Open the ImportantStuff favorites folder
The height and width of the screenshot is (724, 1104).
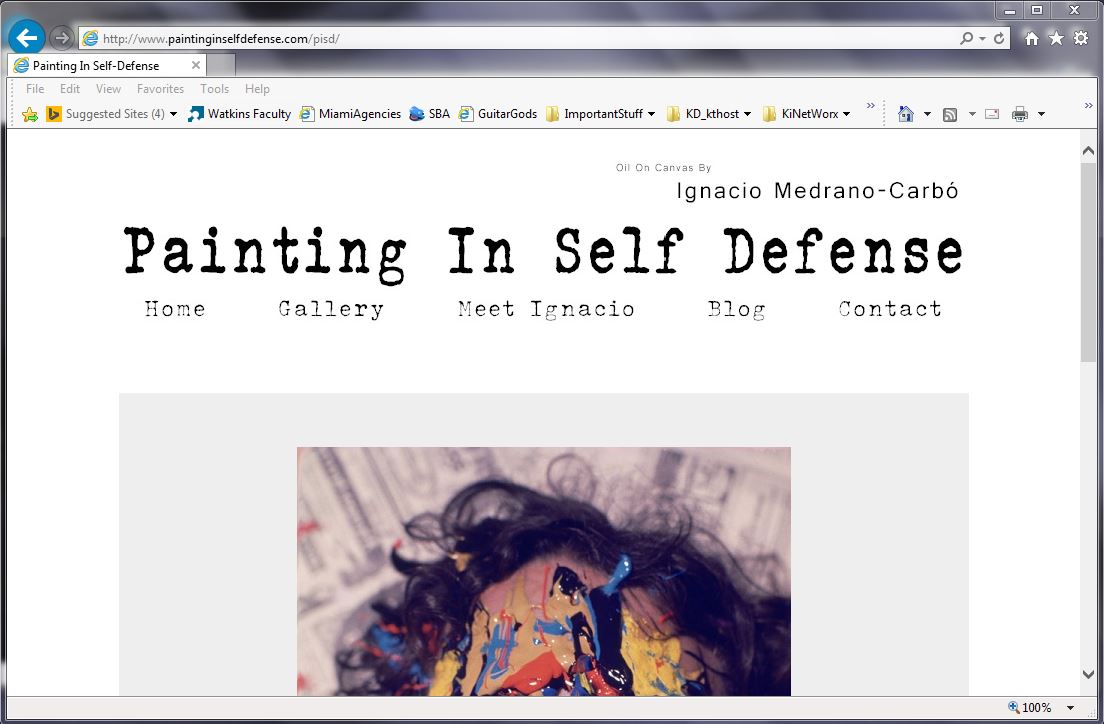(595, 114)
